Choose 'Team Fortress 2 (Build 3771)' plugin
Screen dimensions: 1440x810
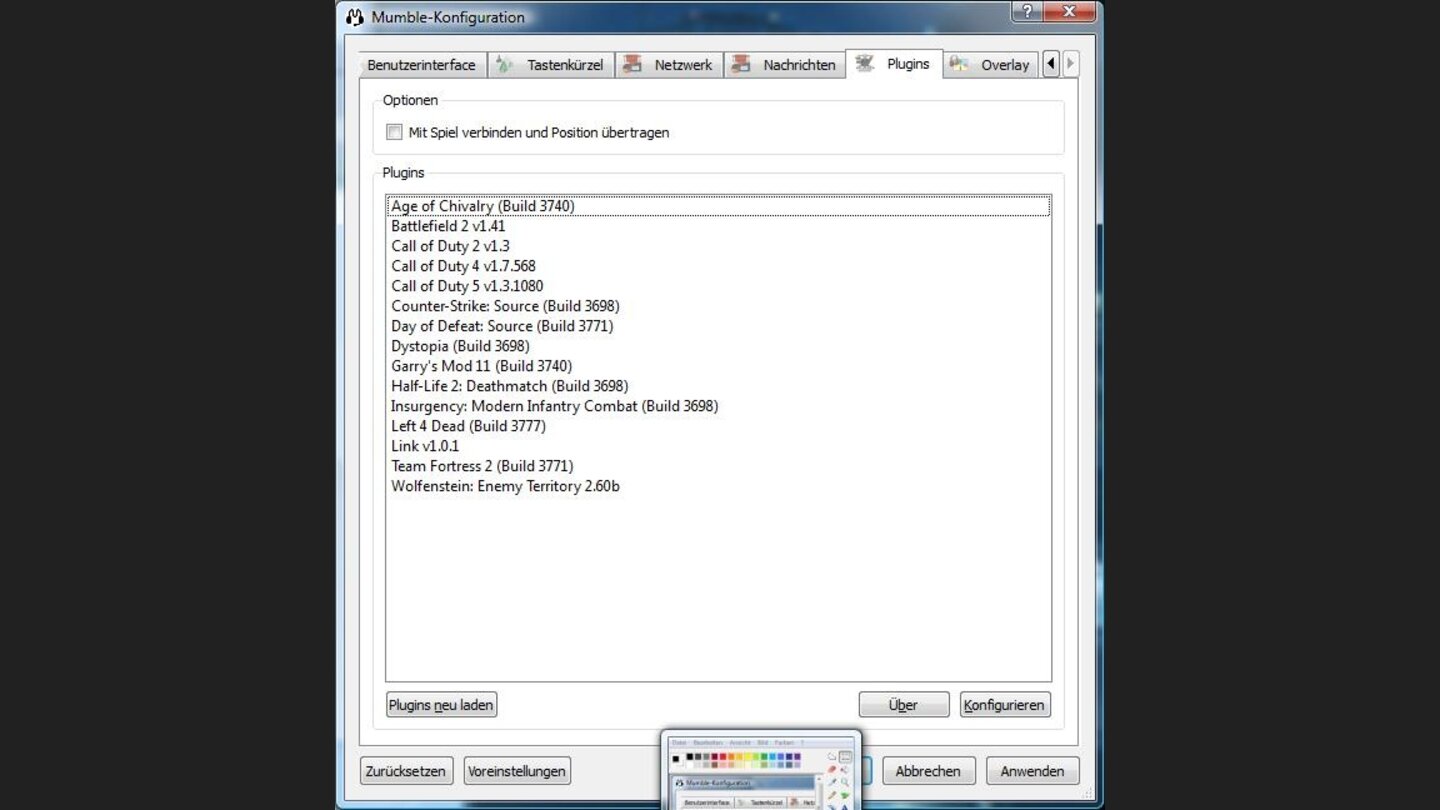point(718,466)
